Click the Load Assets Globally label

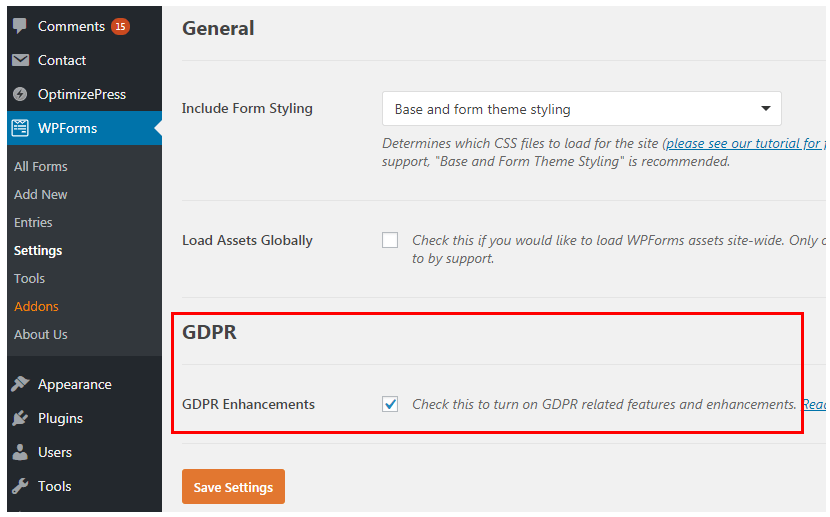pyautogui.click(x=247, y=240)
